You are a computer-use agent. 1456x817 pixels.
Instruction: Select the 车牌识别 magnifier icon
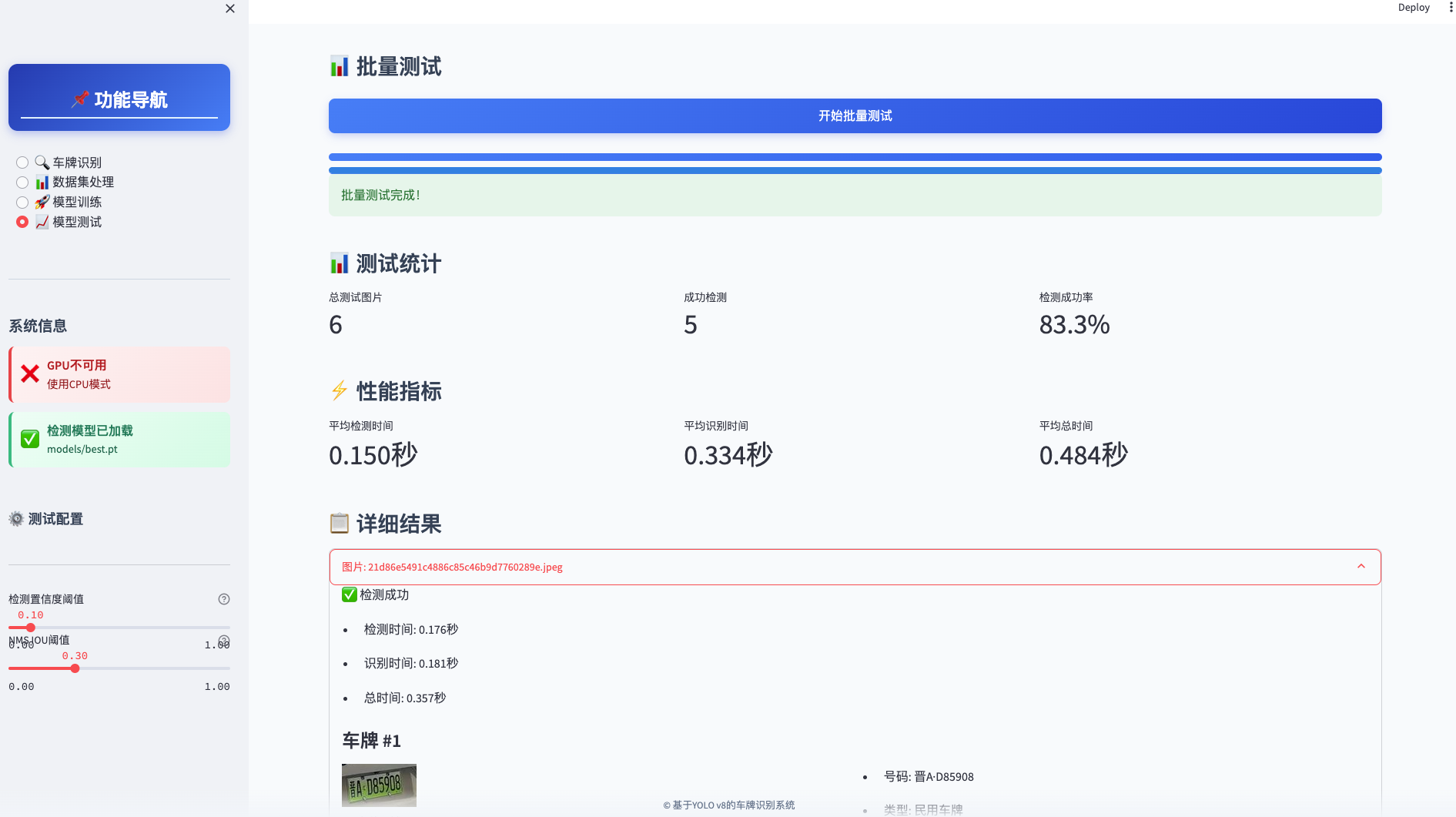[42, 162]
